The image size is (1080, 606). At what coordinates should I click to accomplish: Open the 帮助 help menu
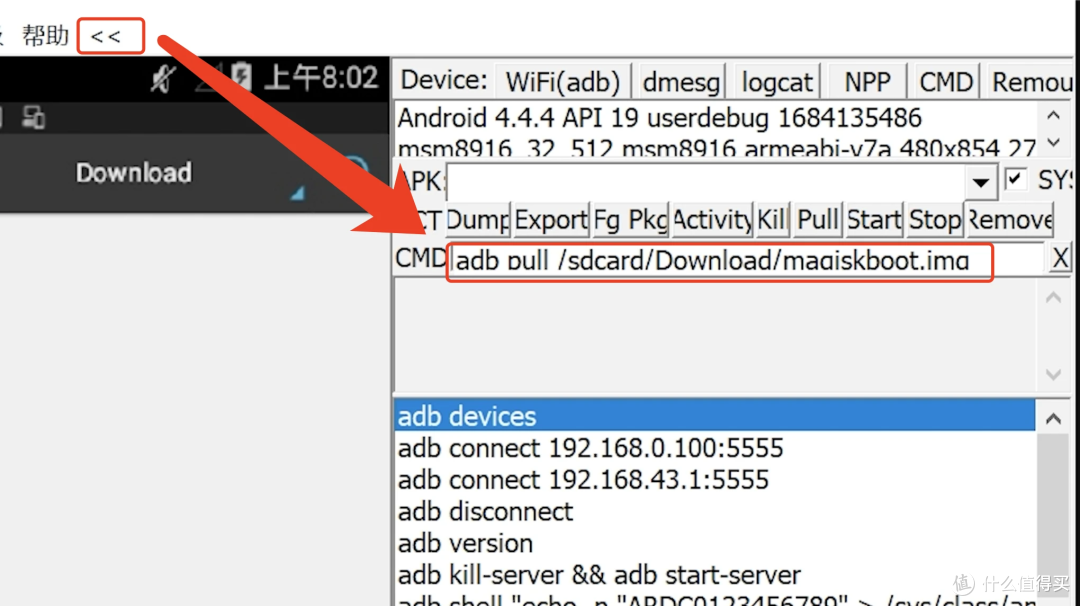pyautogui.click(x=46, y=37)
